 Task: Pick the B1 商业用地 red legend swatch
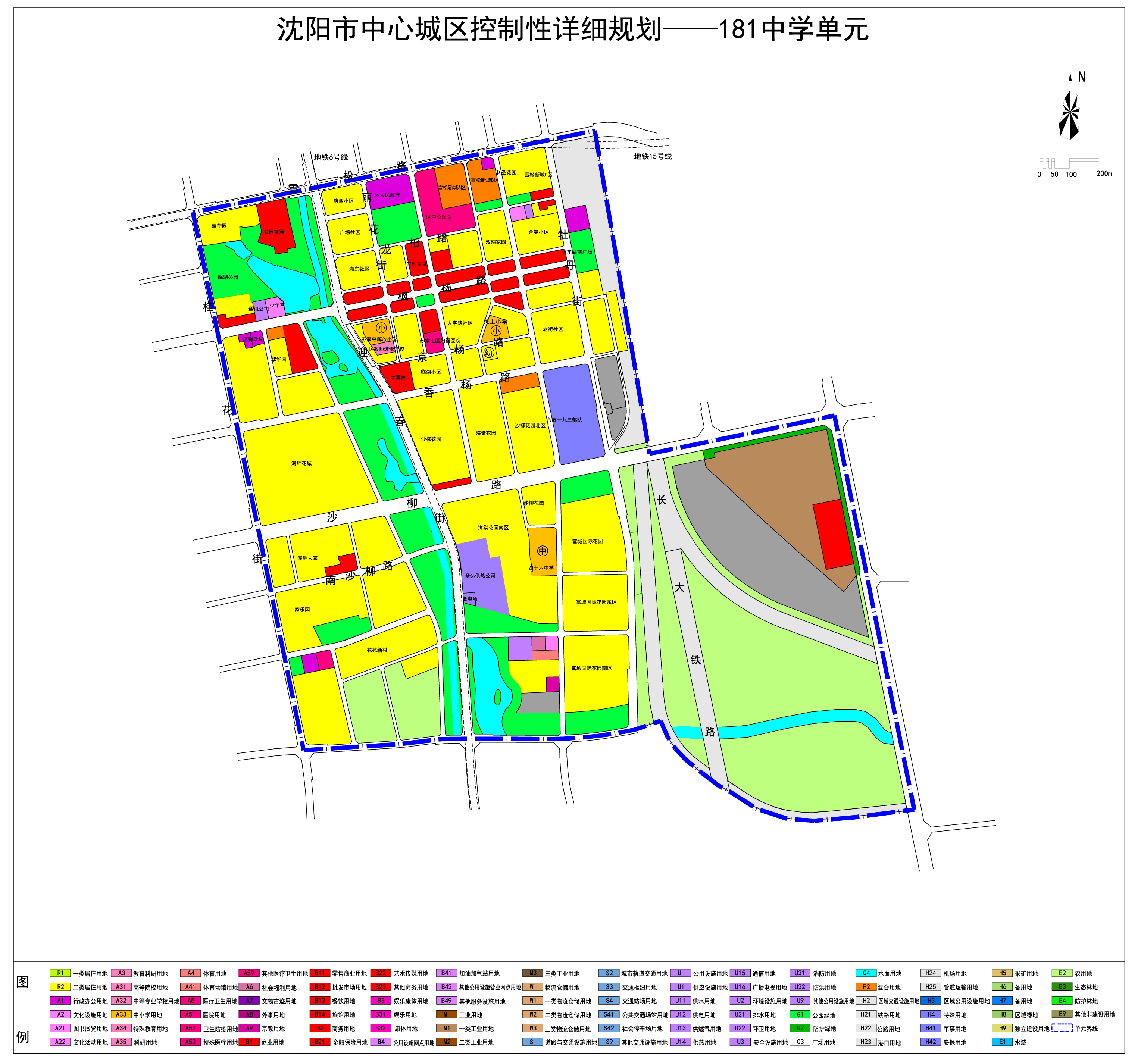point(249,1042)
